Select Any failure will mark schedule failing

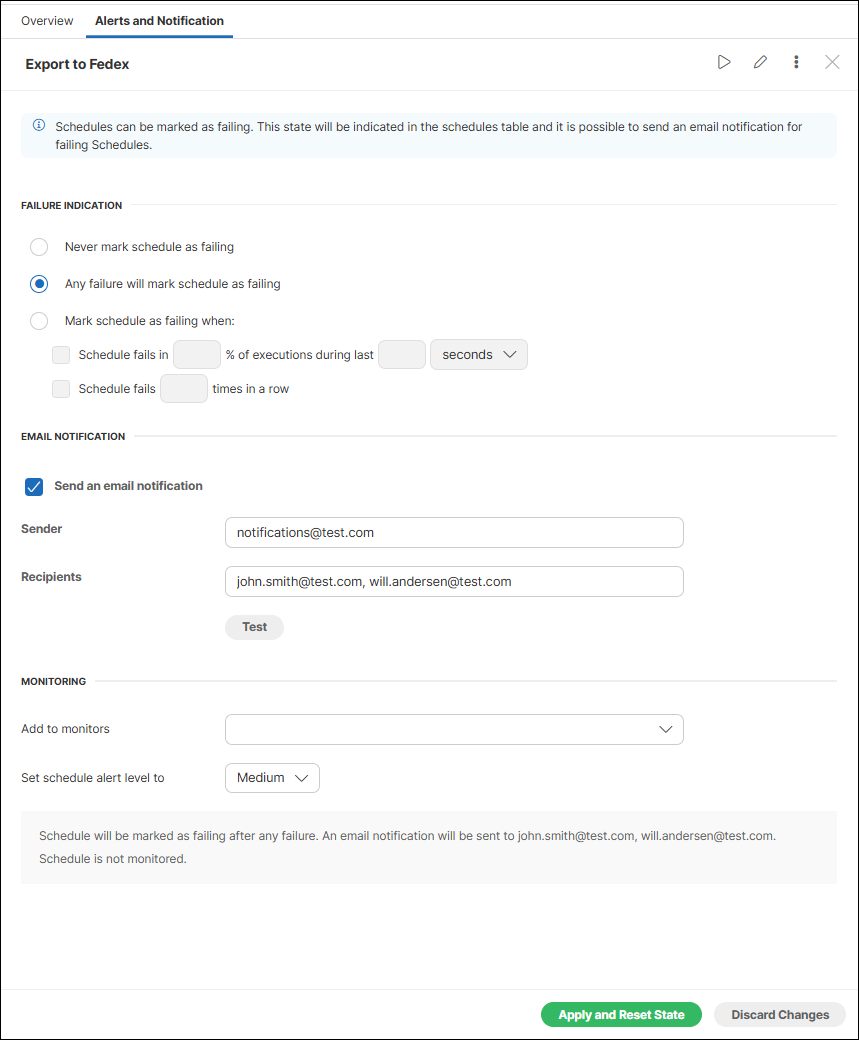click(x=38, y=283)
